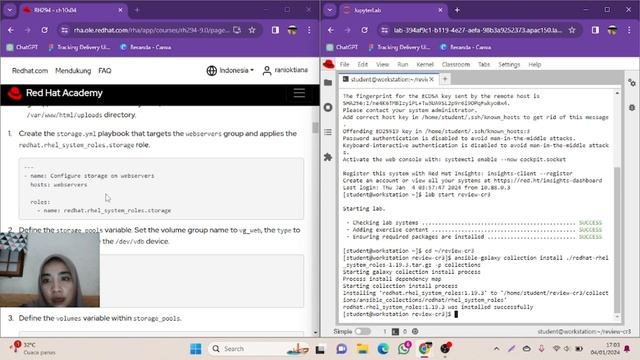Screen dimensions: 640x360
Task: Click the taskbar Search box
Action: click(x=259, y=349)
